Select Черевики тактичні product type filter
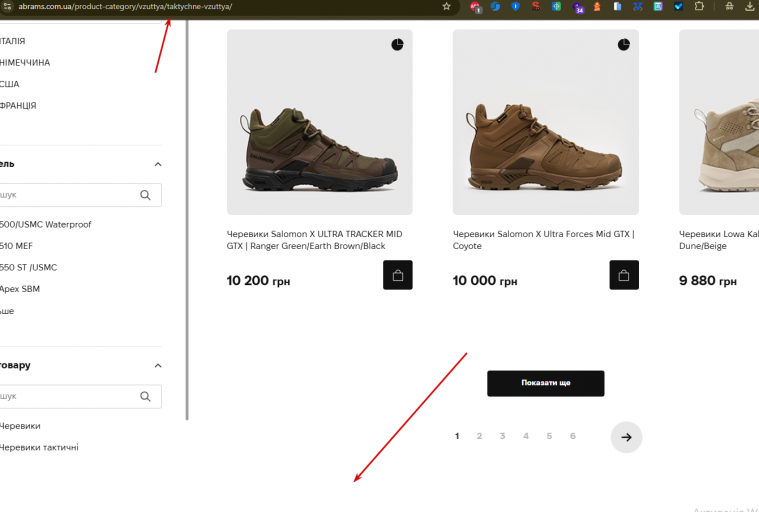 click(x=39, y=447)
